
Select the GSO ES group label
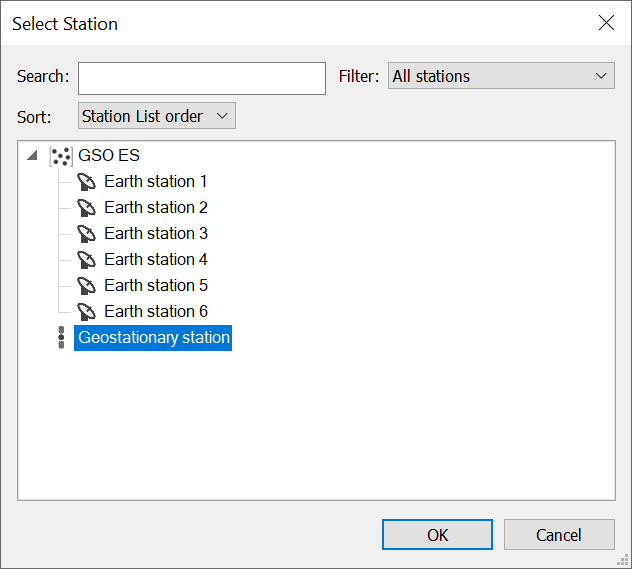pos(109,156)
